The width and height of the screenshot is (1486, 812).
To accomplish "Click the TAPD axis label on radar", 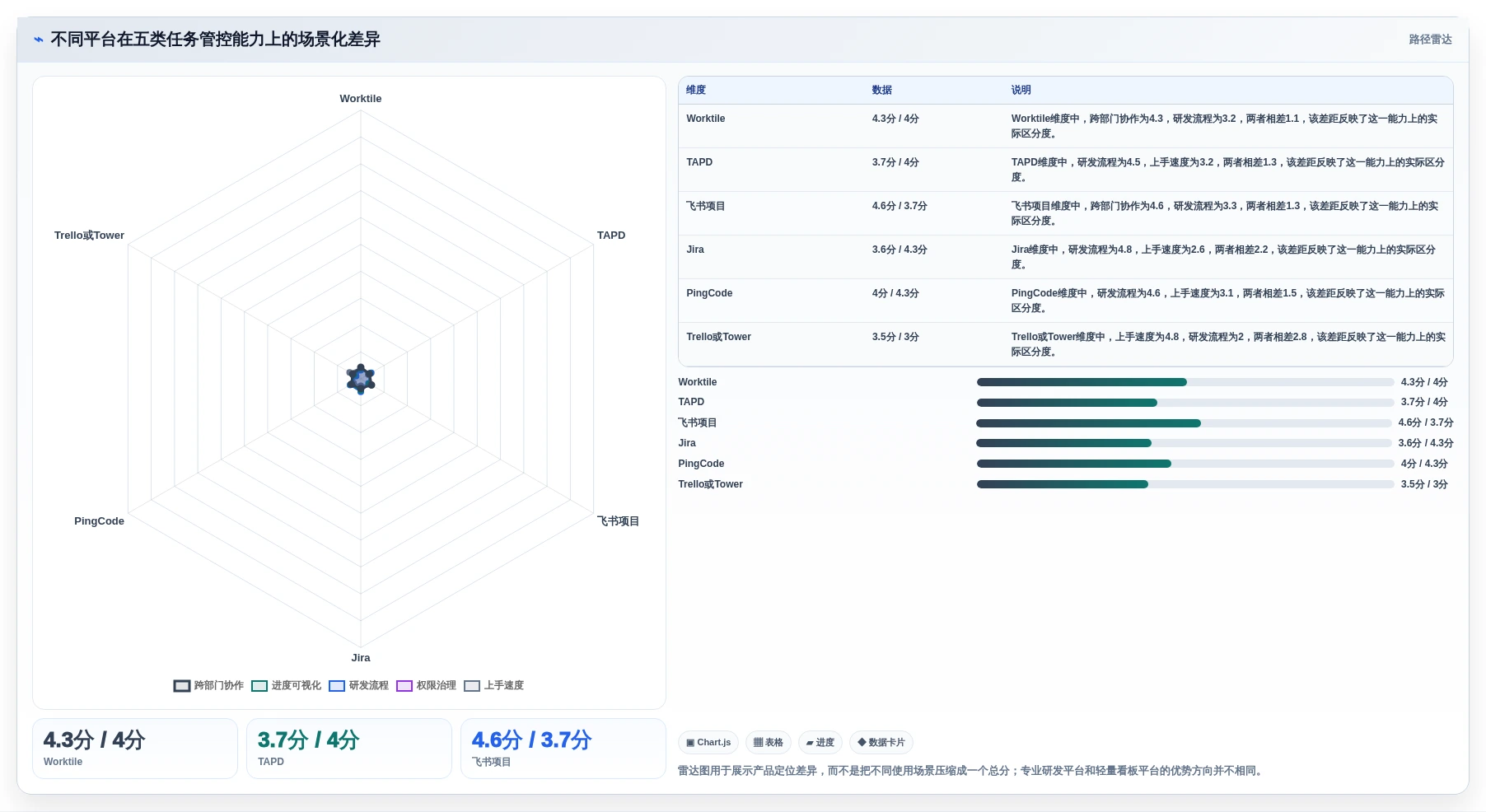I will click(611, 236).
